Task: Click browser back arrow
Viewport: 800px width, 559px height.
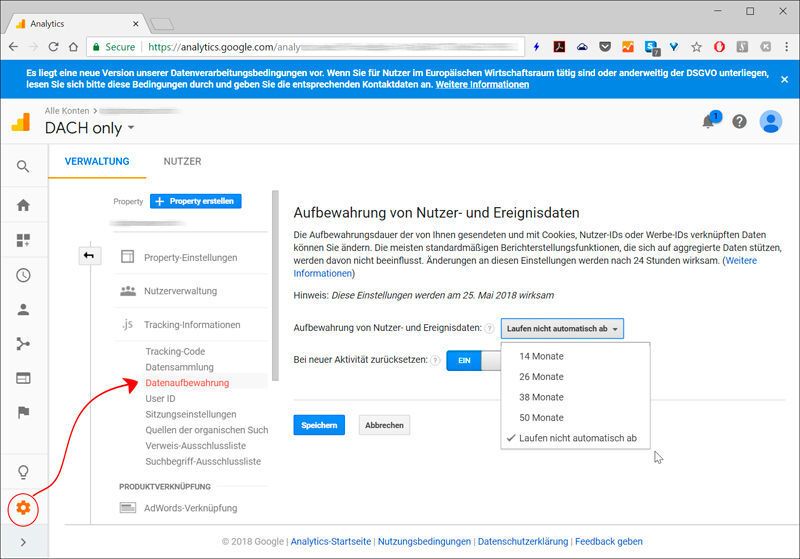Action: 13,47
